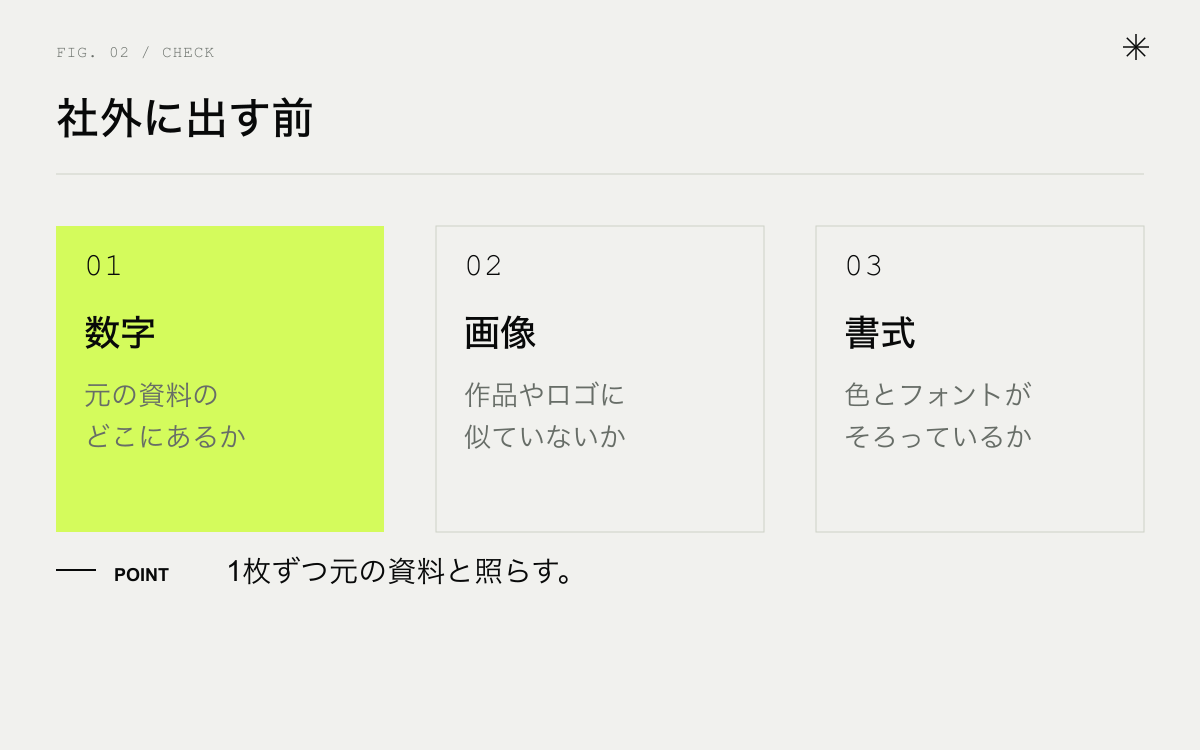Select the 書式 card
The height and width of the screenshot is (750, 1200).
click(980, 379)
